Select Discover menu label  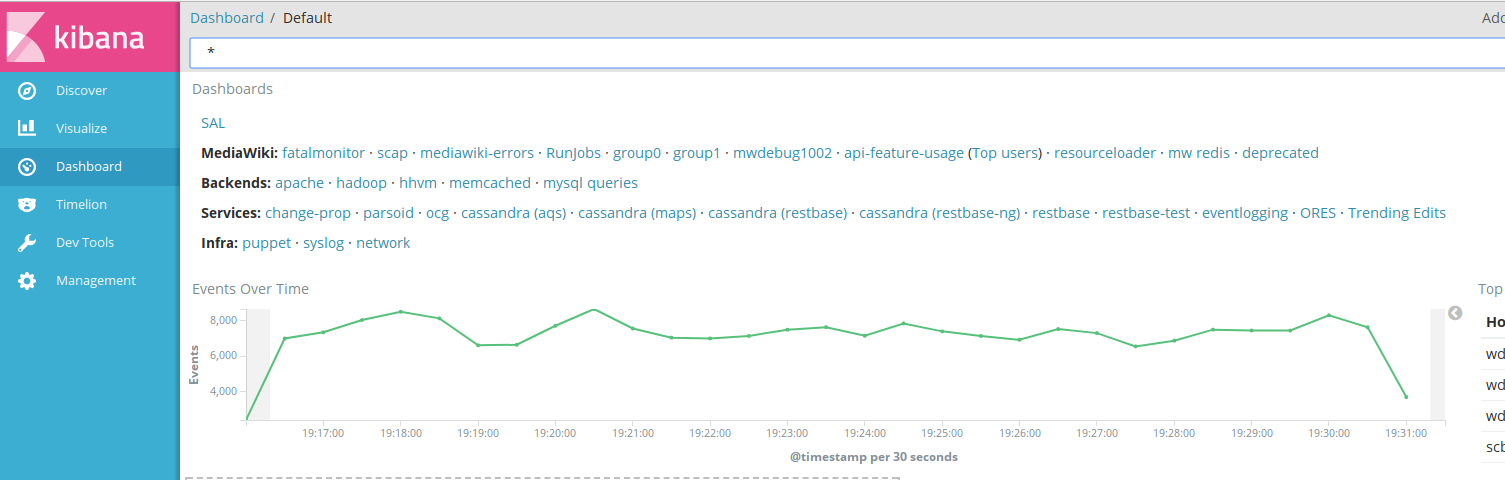tap(81, 91)
